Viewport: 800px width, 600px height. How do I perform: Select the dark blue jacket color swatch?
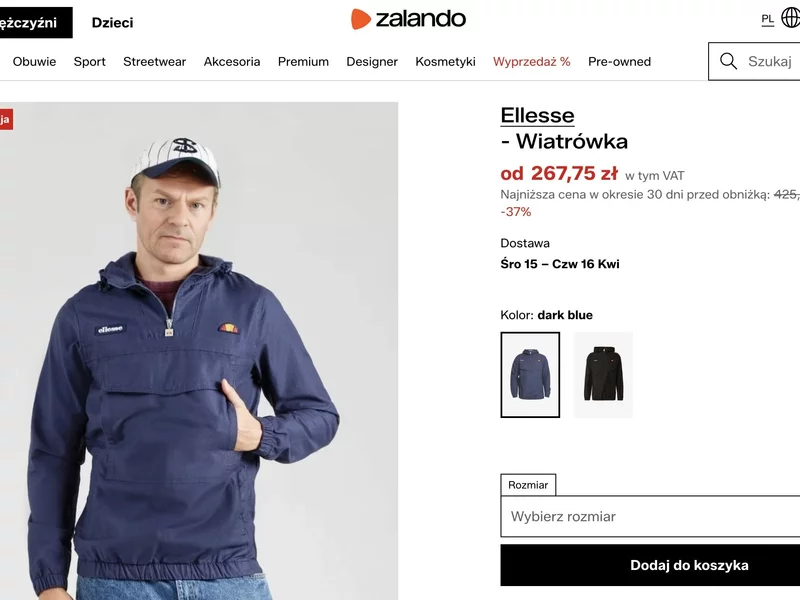pos(530,374)
